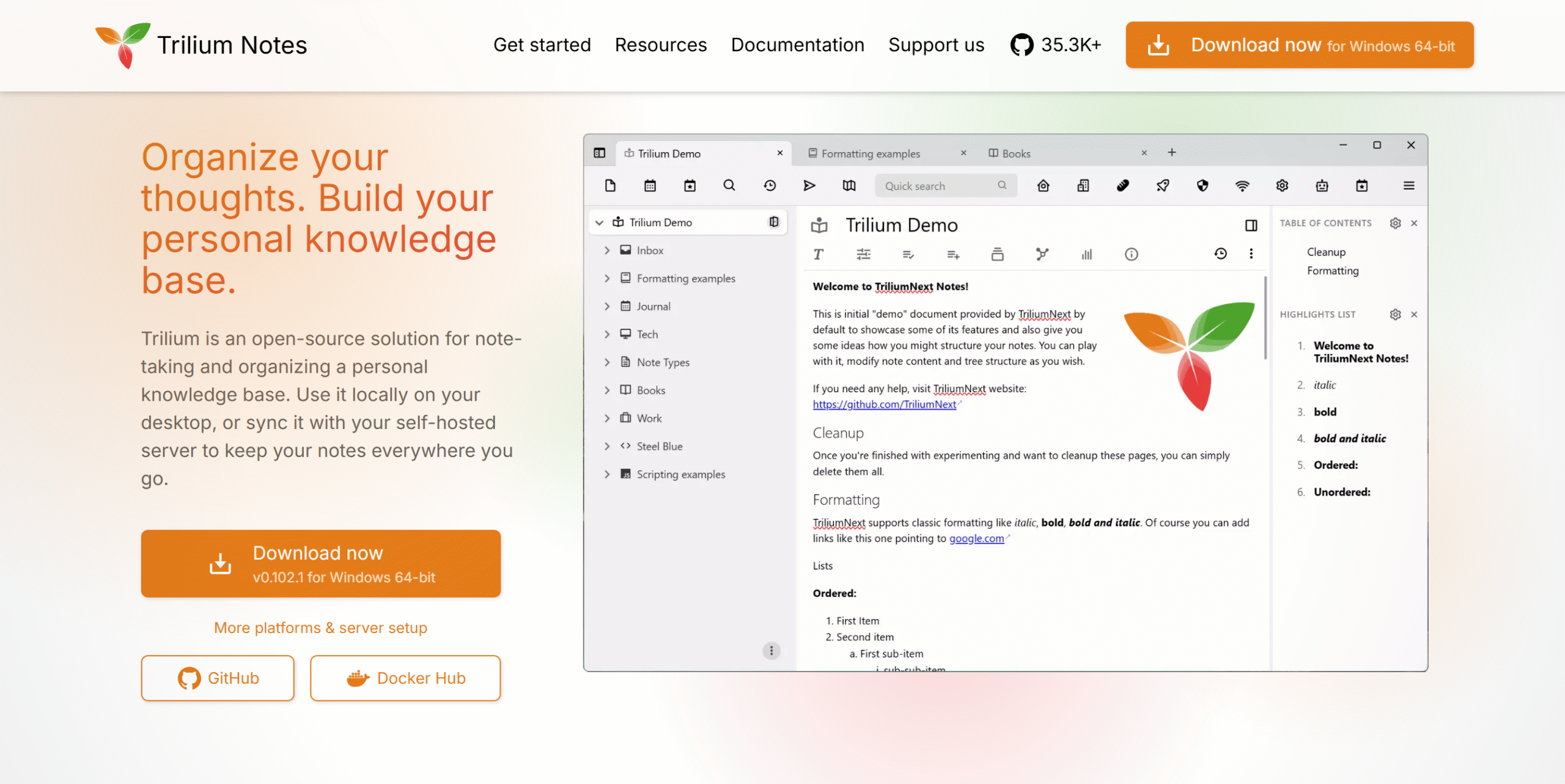
Task: Expand the Steel Blue tree node
Action: [607, 447]
